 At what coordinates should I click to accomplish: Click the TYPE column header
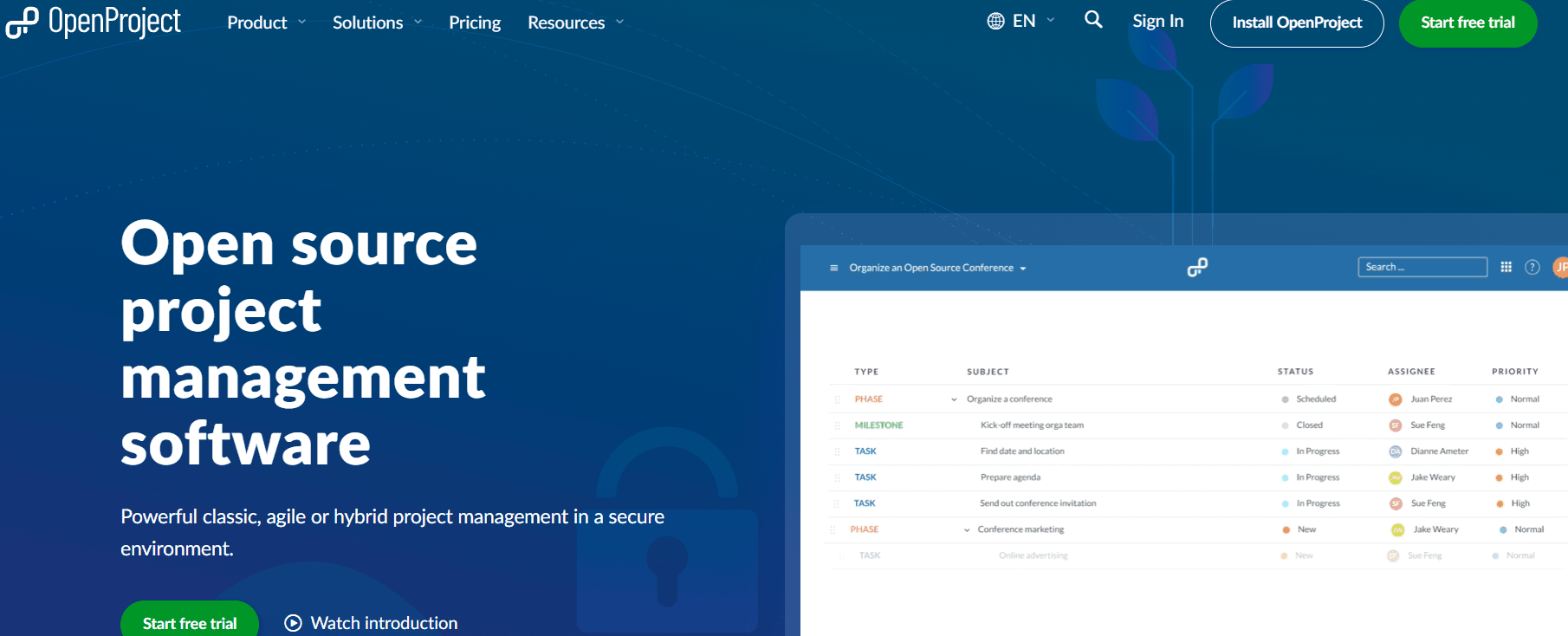click(x=866, y=372)
